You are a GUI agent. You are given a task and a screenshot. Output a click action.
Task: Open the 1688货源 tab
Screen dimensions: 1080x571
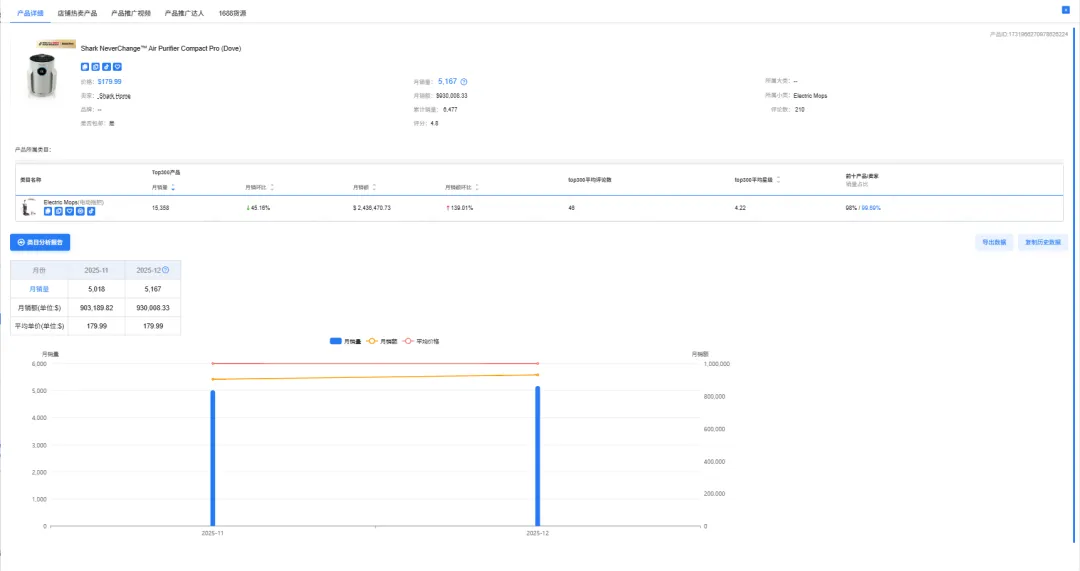pos(232,13)
